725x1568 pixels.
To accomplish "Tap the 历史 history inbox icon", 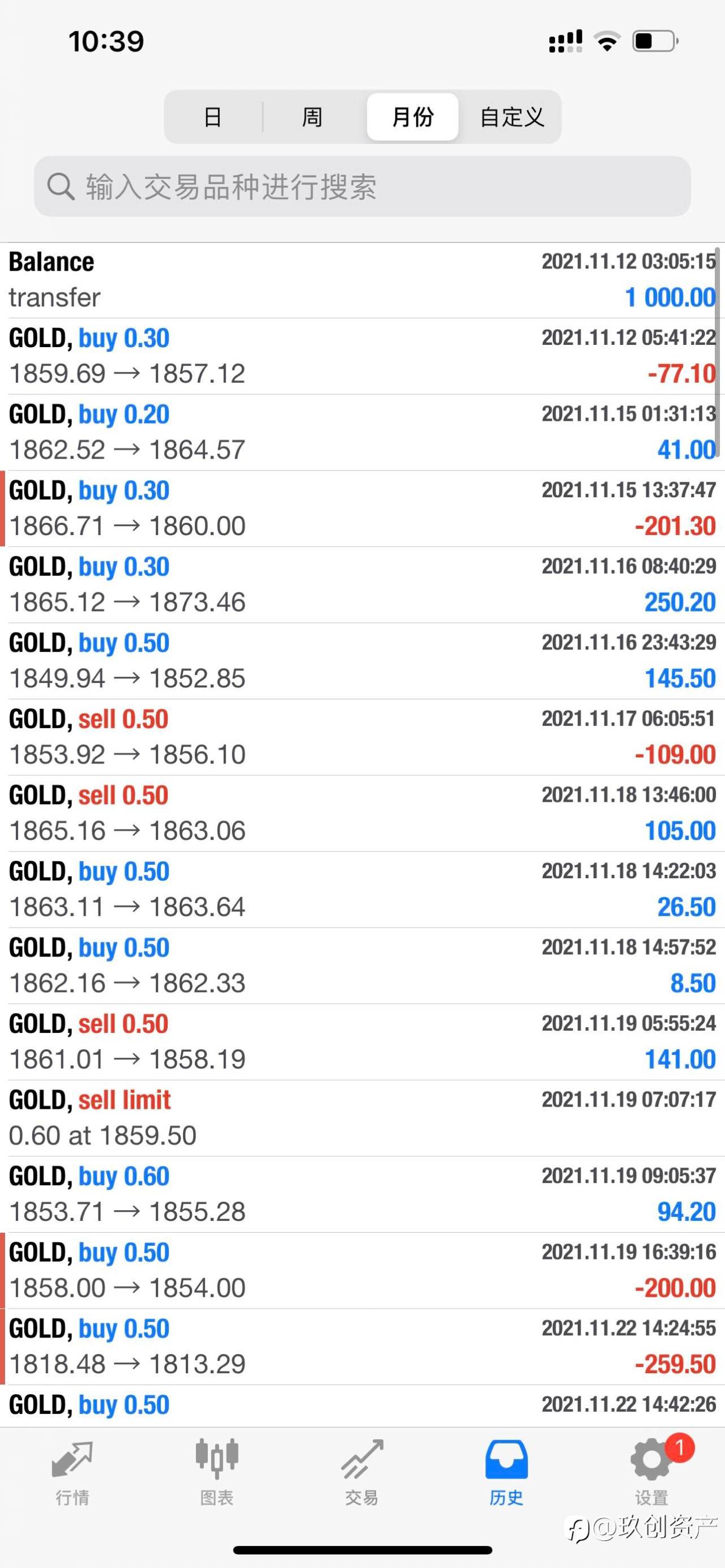I will [x=506, y=1459].
